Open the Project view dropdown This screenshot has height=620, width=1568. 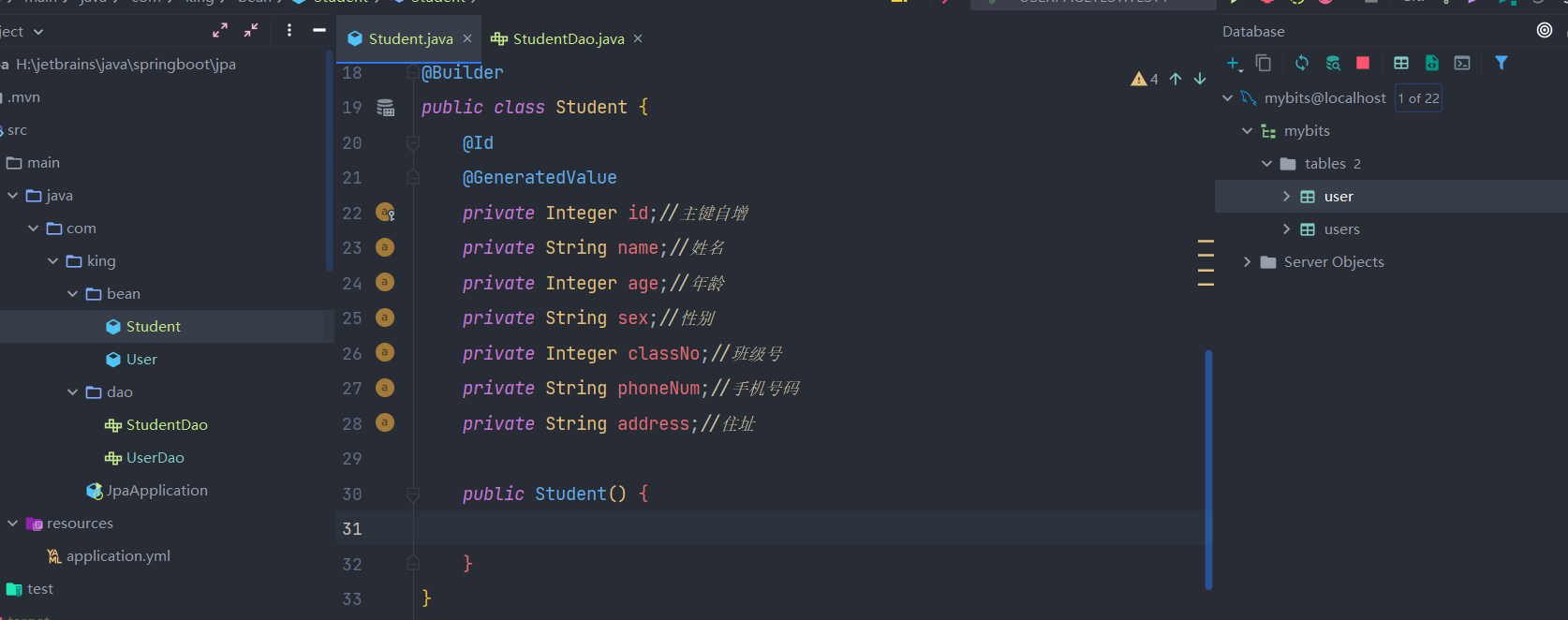[38, 32]
